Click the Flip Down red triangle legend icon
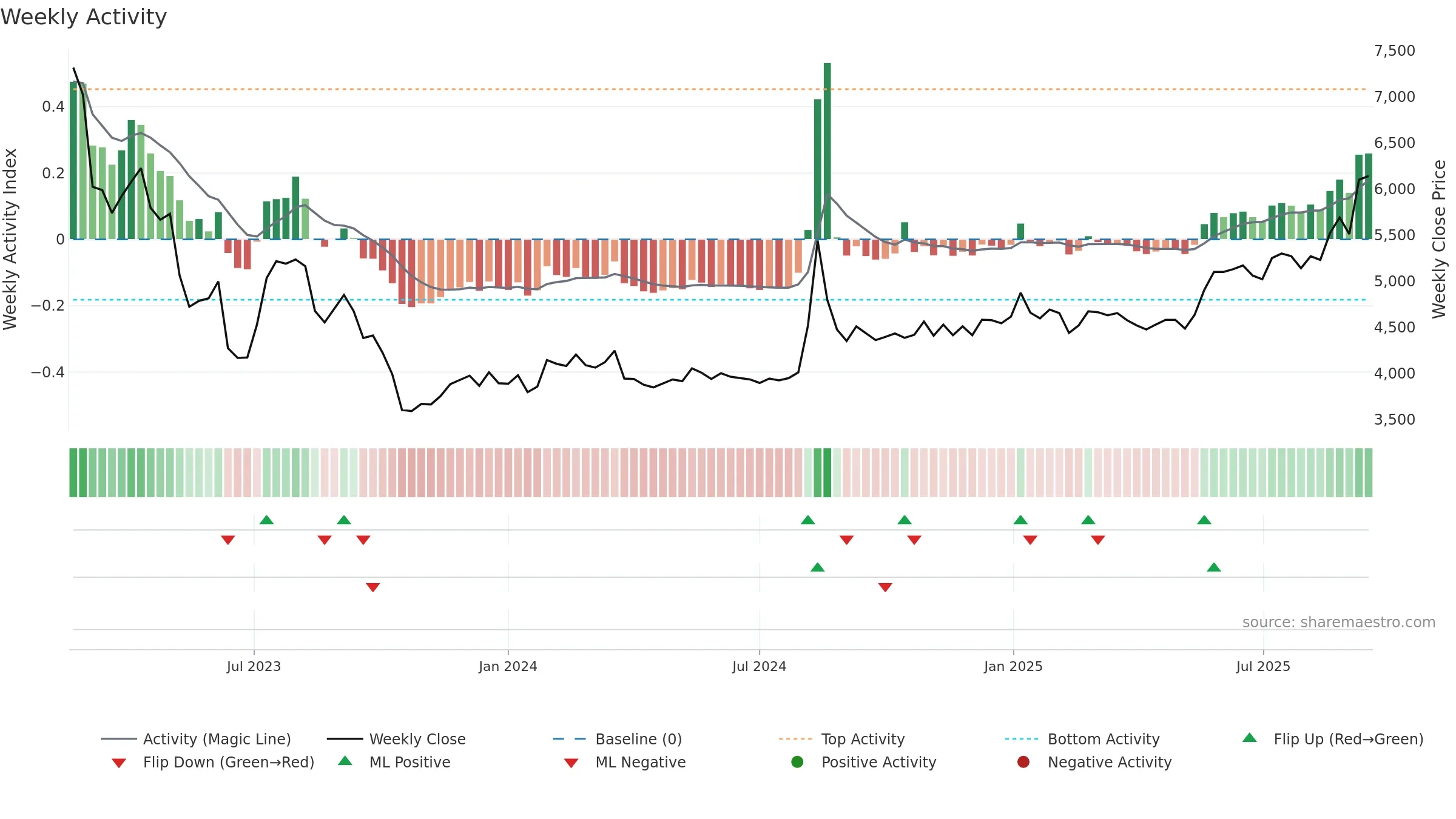Screen dimensions: 1456x819 click(x=119, y=763)
